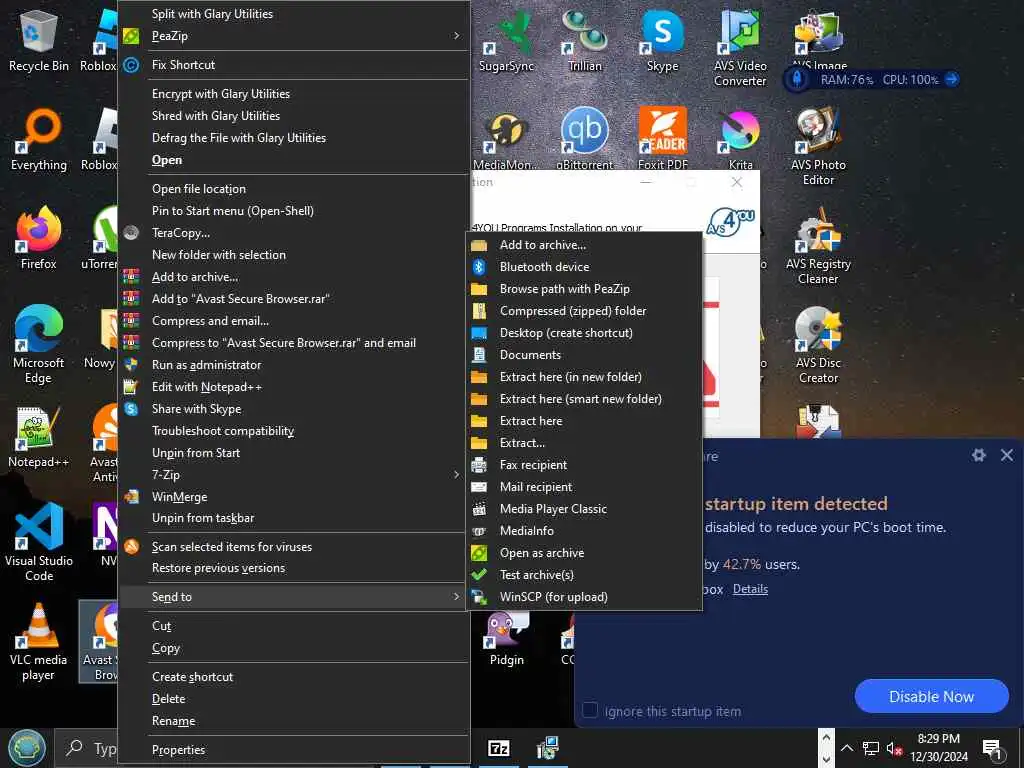Open network tray icon
1024x768 pixels.
coord(871,748)
